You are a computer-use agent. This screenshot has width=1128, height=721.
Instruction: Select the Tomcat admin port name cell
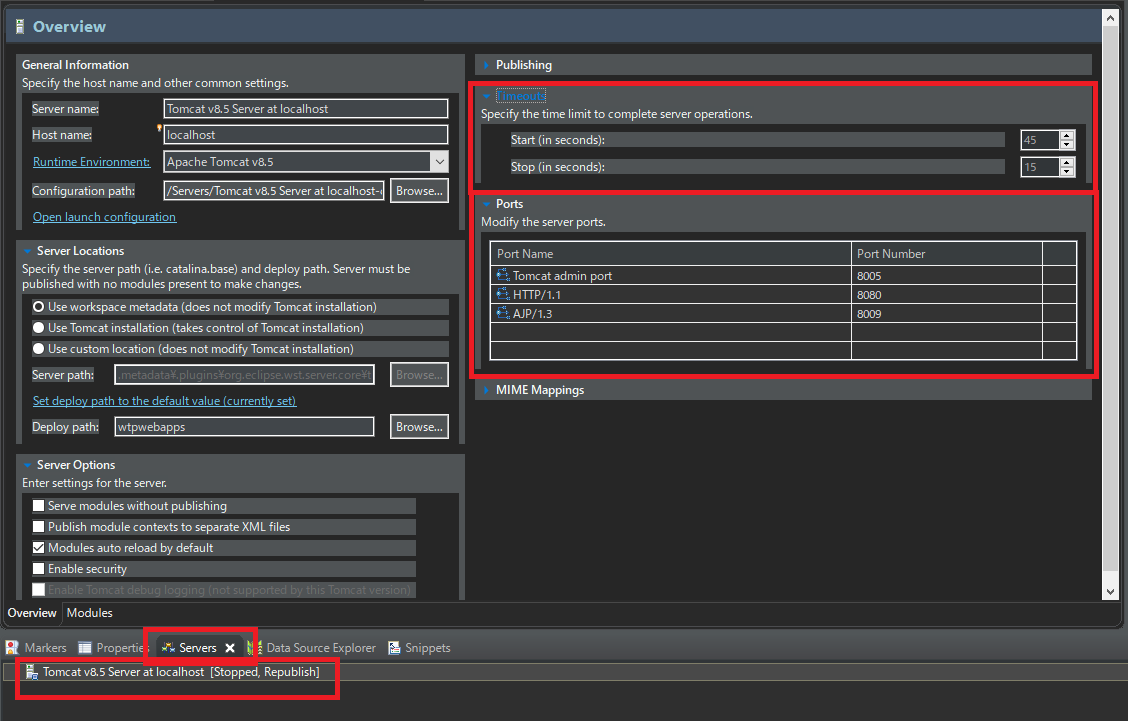click(670, 276)
